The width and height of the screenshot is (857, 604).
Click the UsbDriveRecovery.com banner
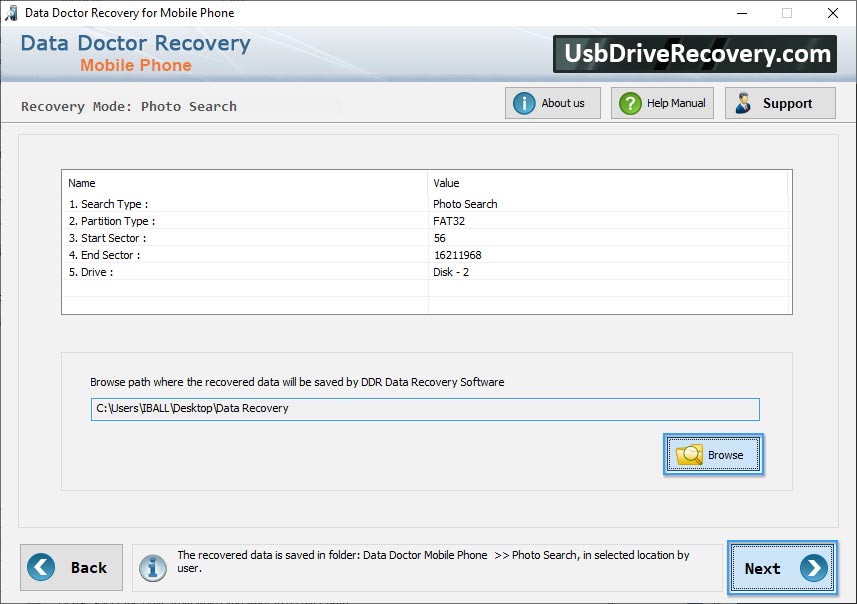[x=695, y=54]
